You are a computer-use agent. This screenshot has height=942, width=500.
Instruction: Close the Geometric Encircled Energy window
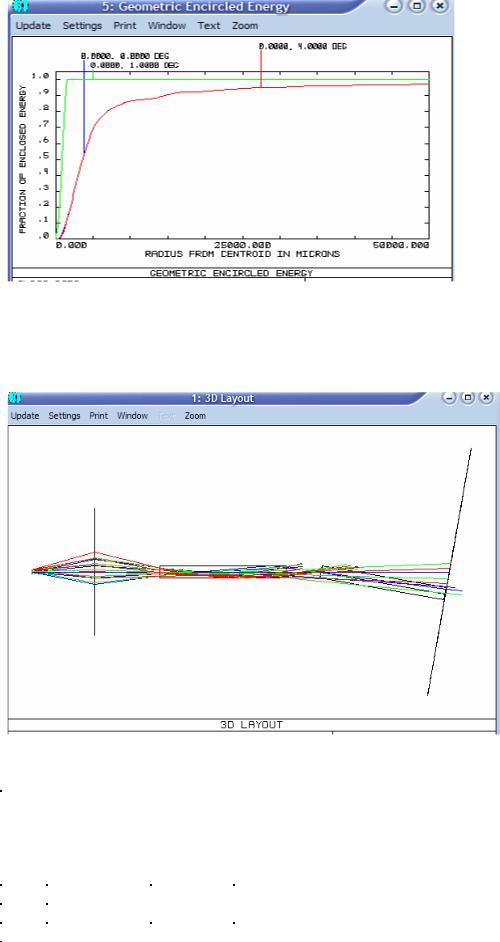441,7
